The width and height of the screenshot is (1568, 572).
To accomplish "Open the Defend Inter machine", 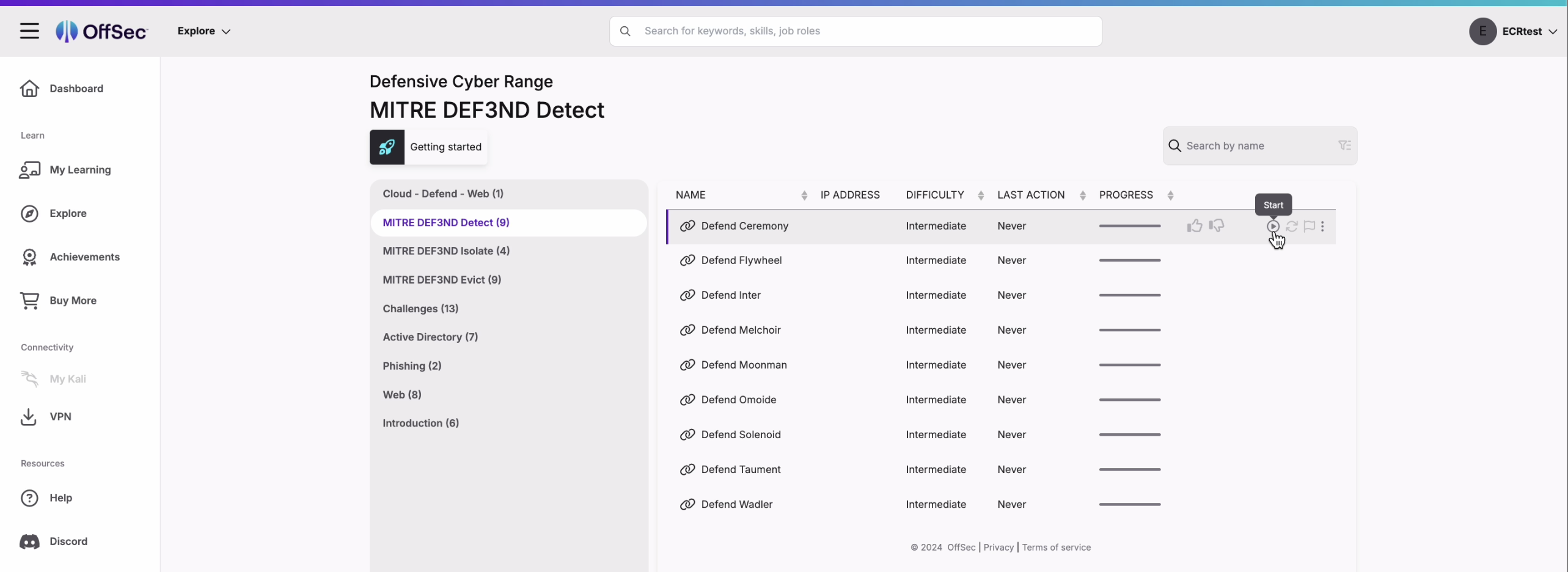I will (x=731, y=295).
